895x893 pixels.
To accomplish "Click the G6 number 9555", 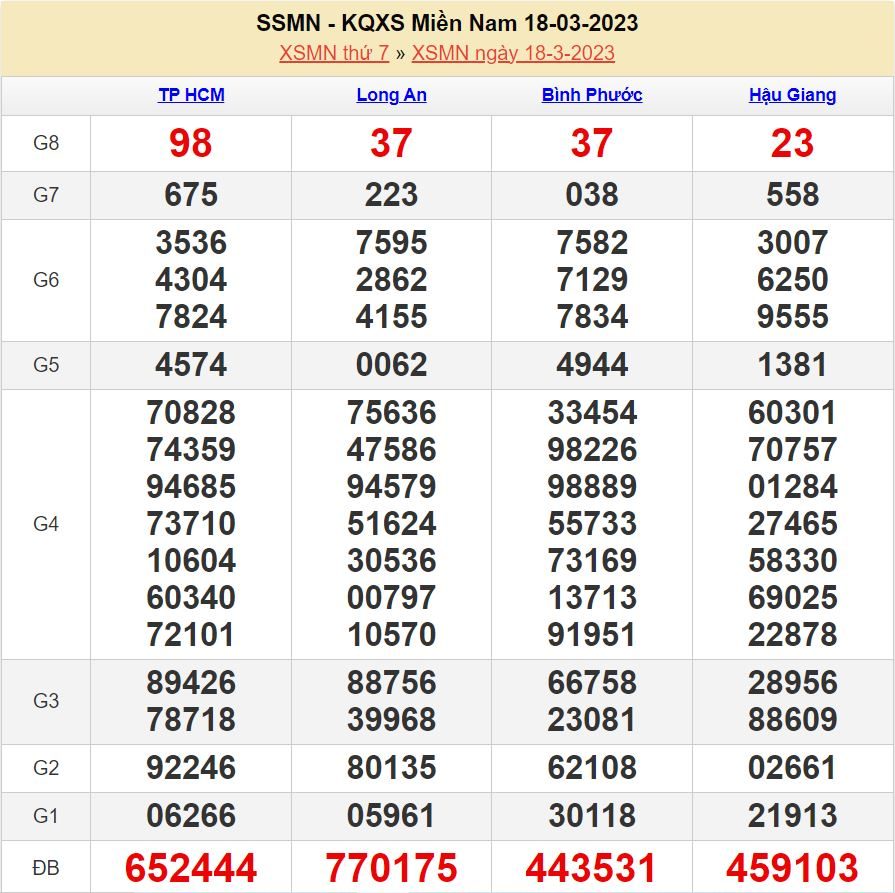I will tap(792, 316).
